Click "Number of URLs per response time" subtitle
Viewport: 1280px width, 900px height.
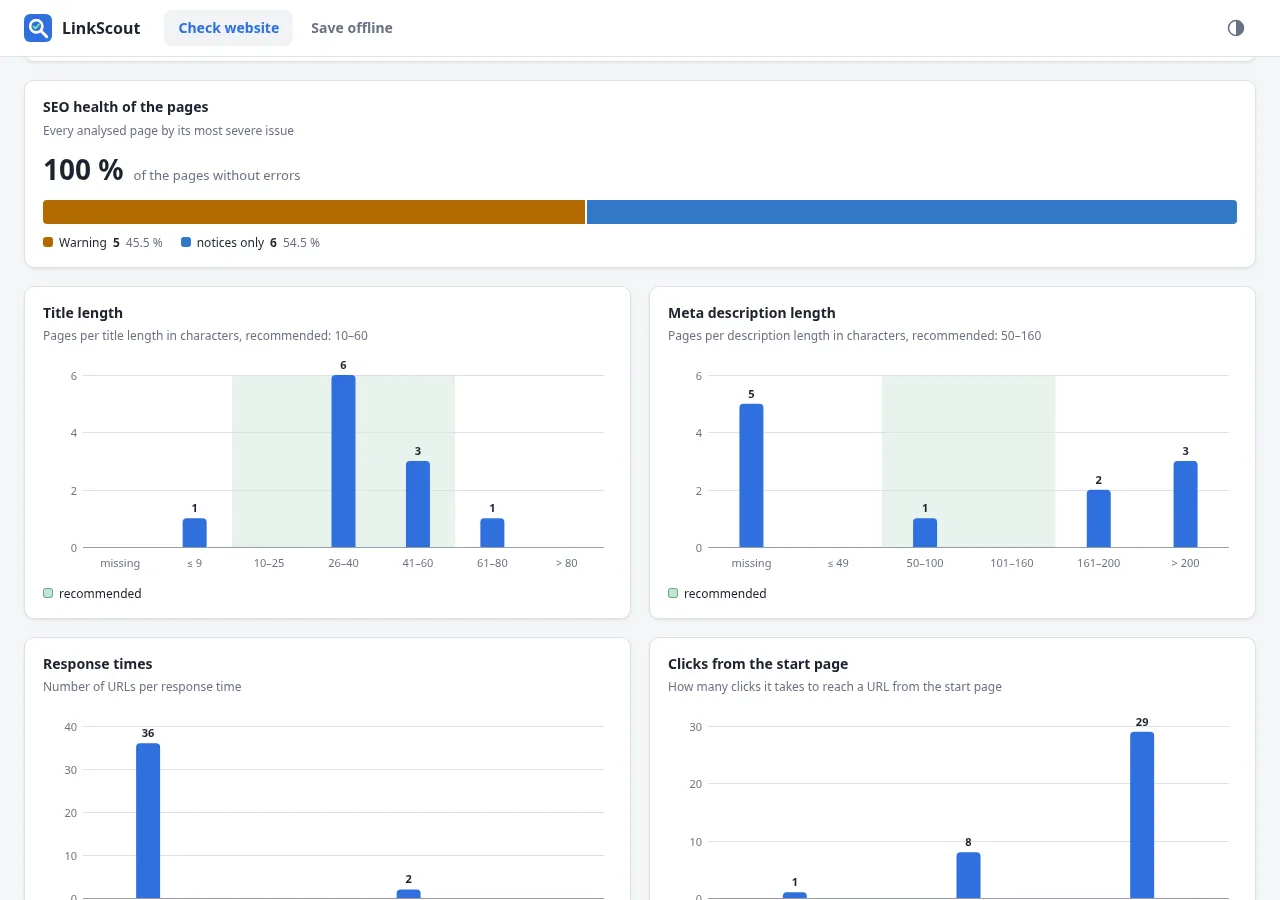pyautogui.click(x=142, y=687)
